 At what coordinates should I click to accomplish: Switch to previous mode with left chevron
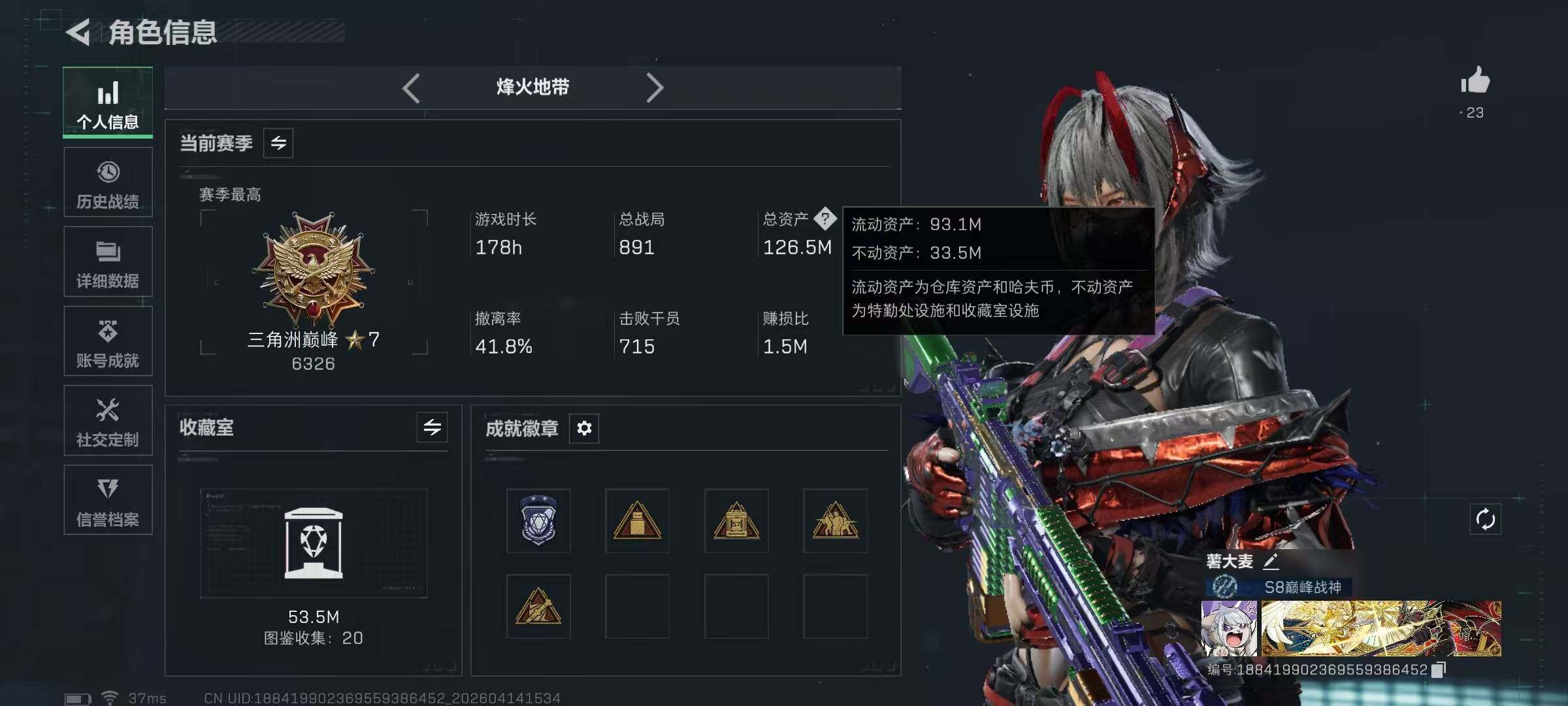click(411, 88)
